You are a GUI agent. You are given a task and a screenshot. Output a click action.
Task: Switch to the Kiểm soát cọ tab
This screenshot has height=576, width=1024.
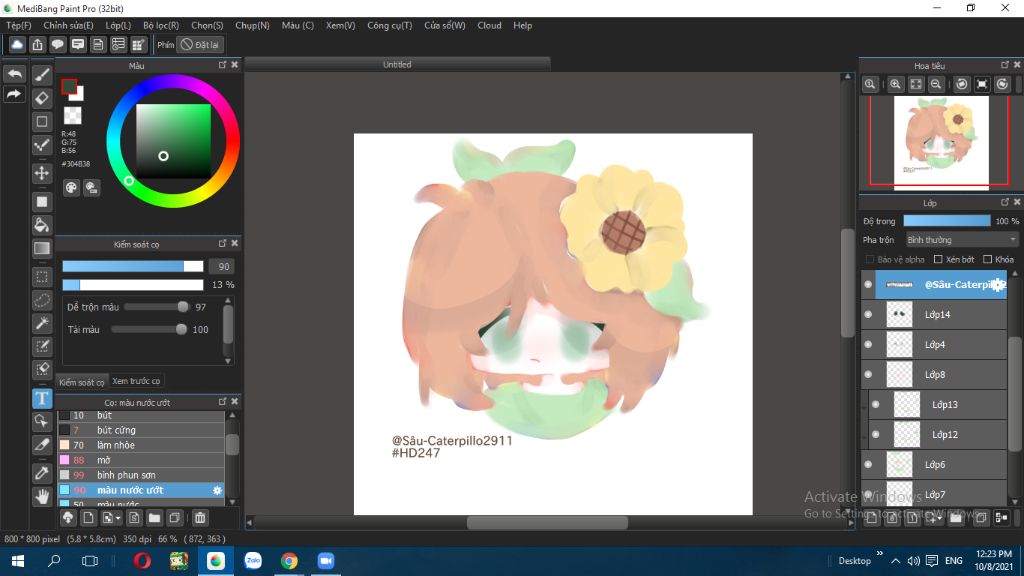click(x=82, y=382)
